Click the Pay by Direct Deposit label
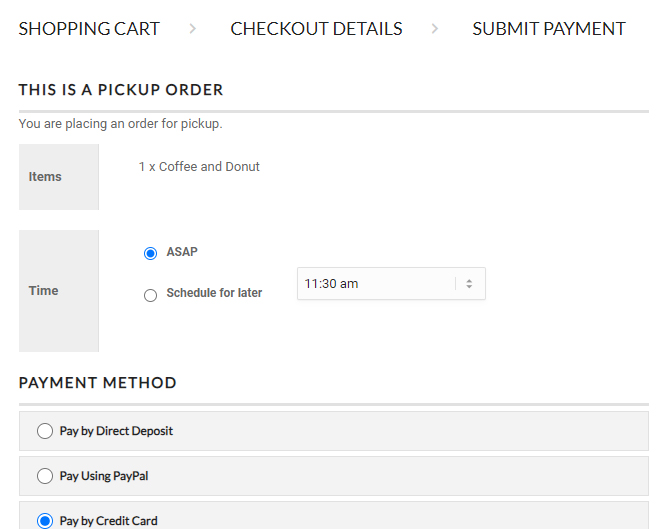This screenshot has width=666, height=529. (116, 431)
